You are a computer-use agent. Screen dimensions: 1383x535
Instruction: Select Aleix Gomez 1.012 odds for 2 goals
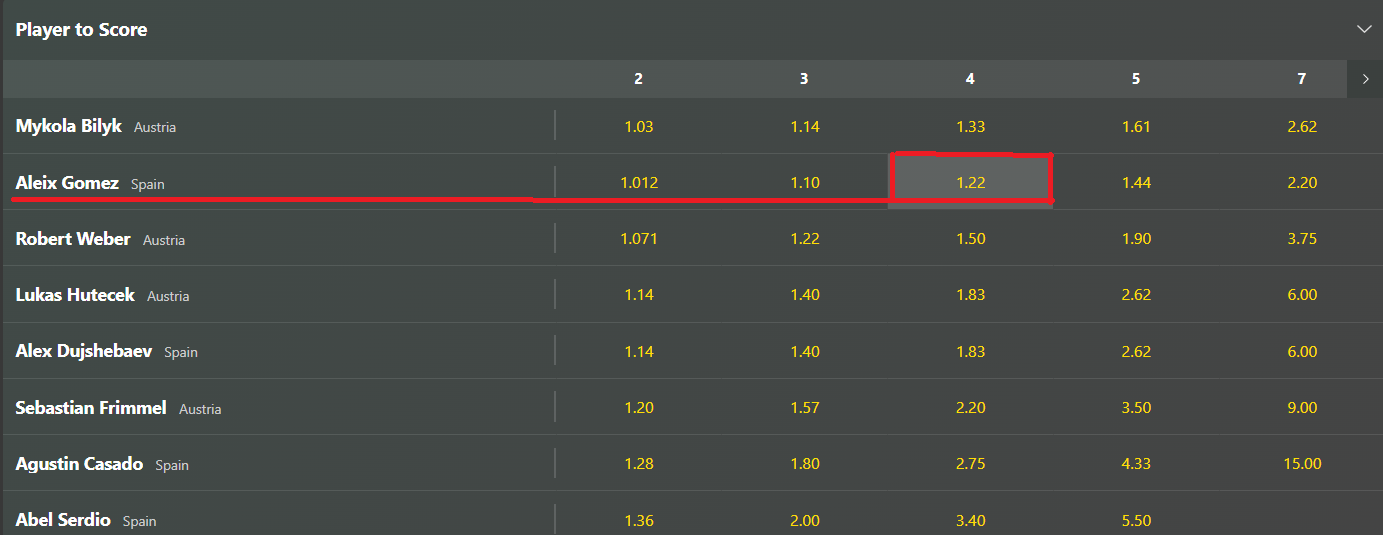638,182
